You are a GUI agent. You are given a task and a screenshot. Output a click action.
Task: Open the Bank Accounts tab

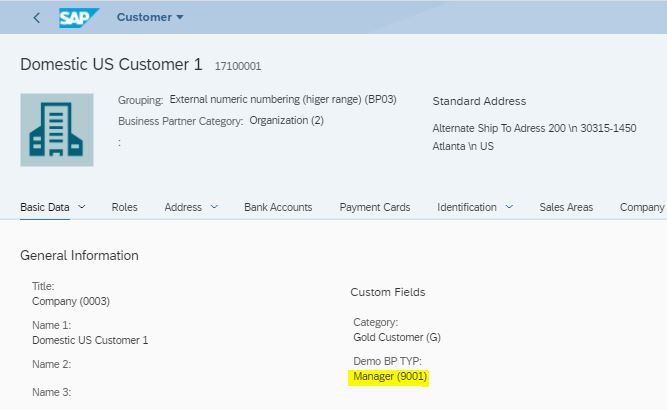(x=278, y=207)
